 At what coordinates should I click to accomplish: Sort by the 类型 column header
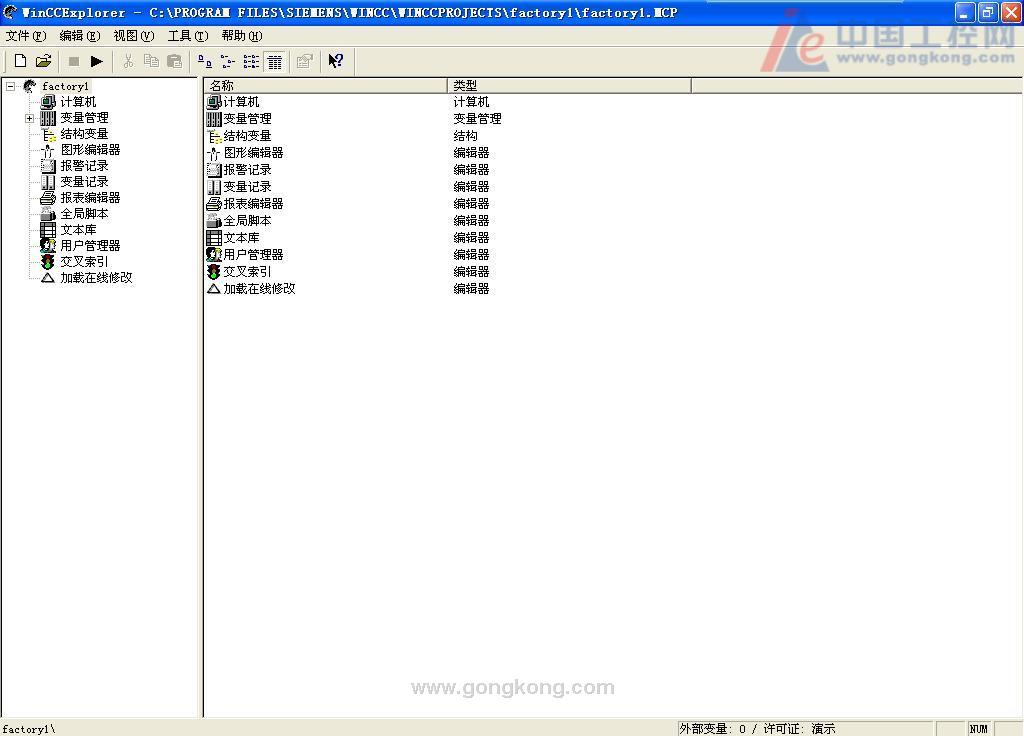[x=569, y=86]
